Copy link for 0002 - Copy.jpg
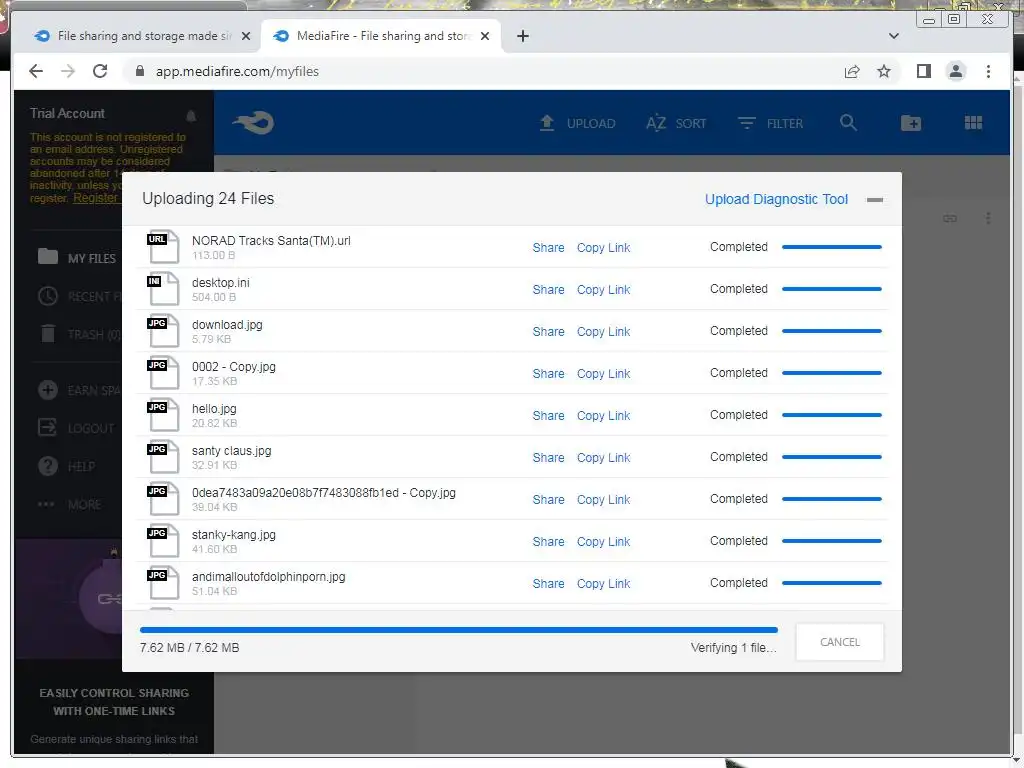 (603, 374)
